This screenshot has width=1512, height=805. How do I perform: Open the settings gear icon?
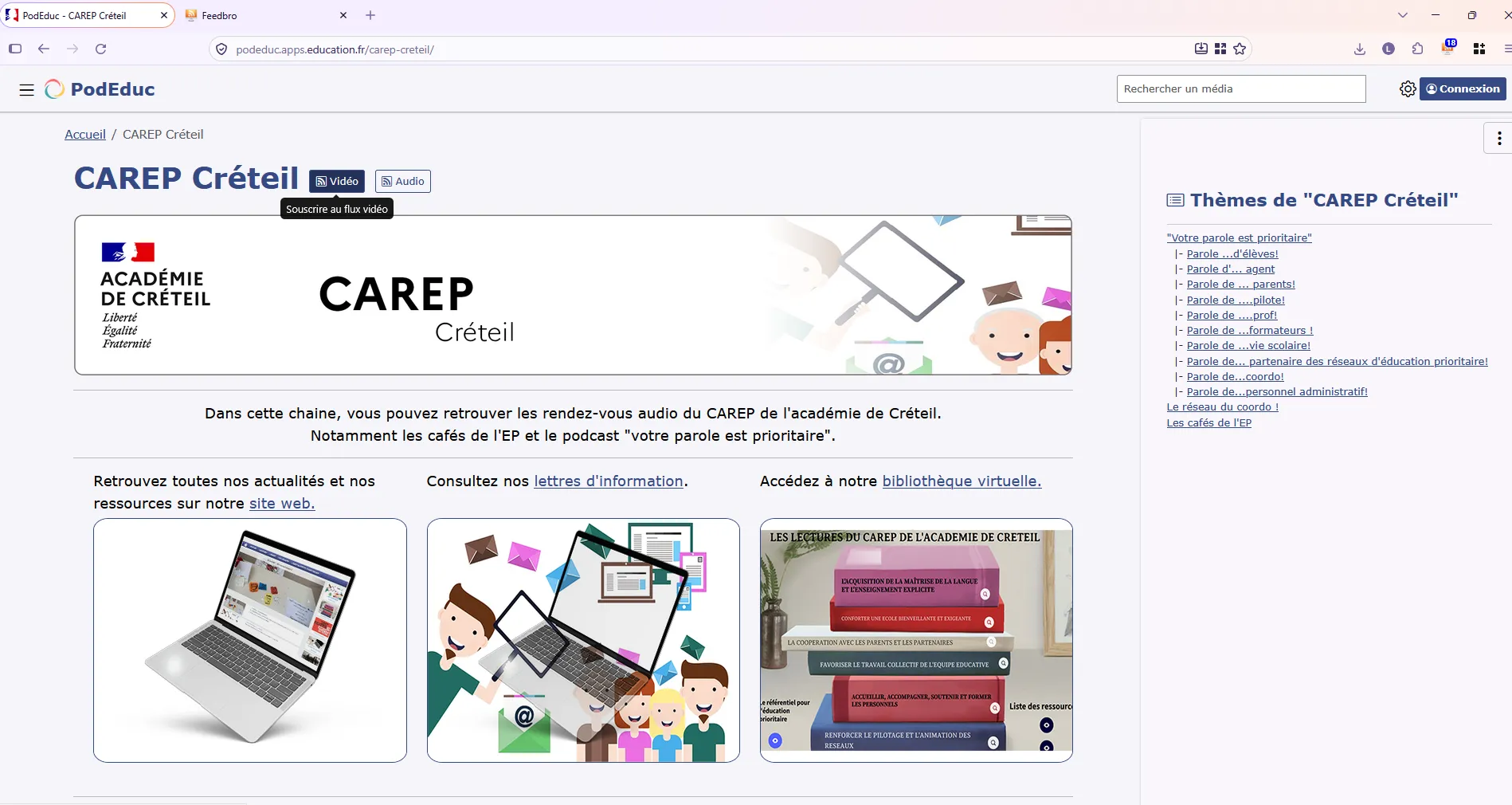point(1408,89)
